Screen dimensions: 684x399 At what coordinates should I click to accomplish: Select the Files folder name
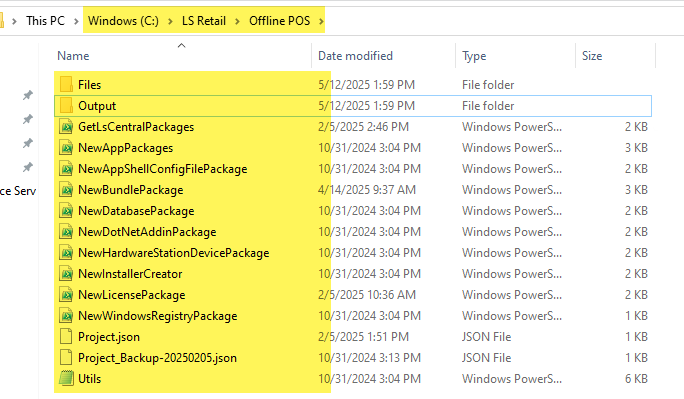click(89, 85)
